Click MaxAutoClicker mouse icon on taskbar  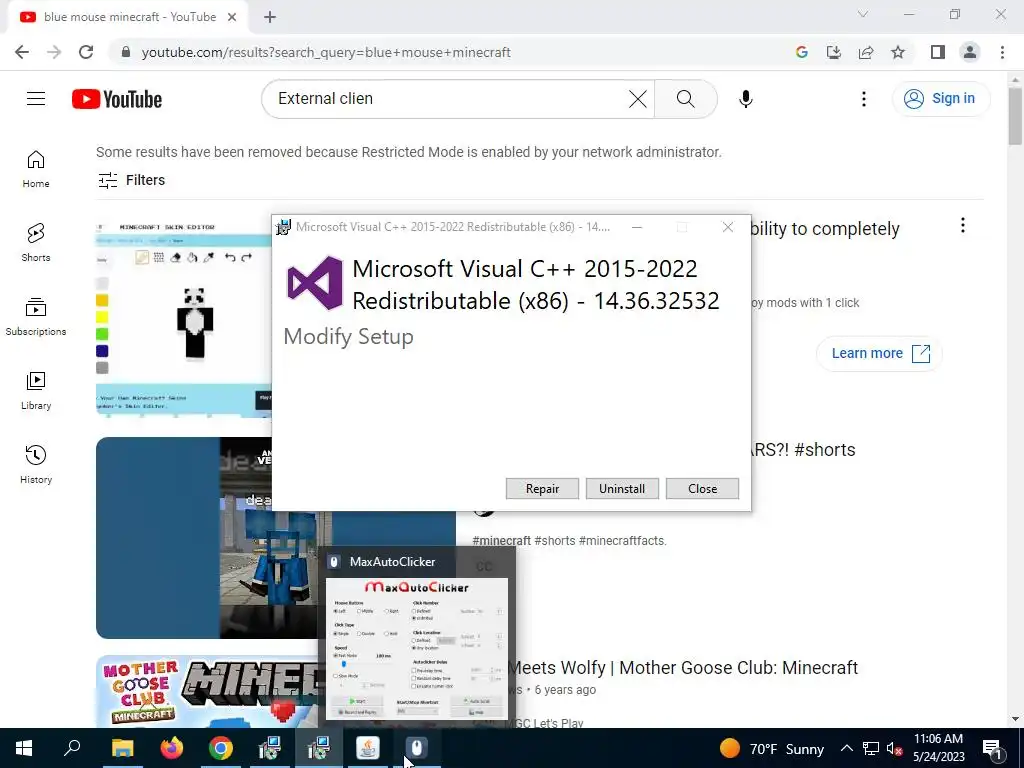coord(417,748)
